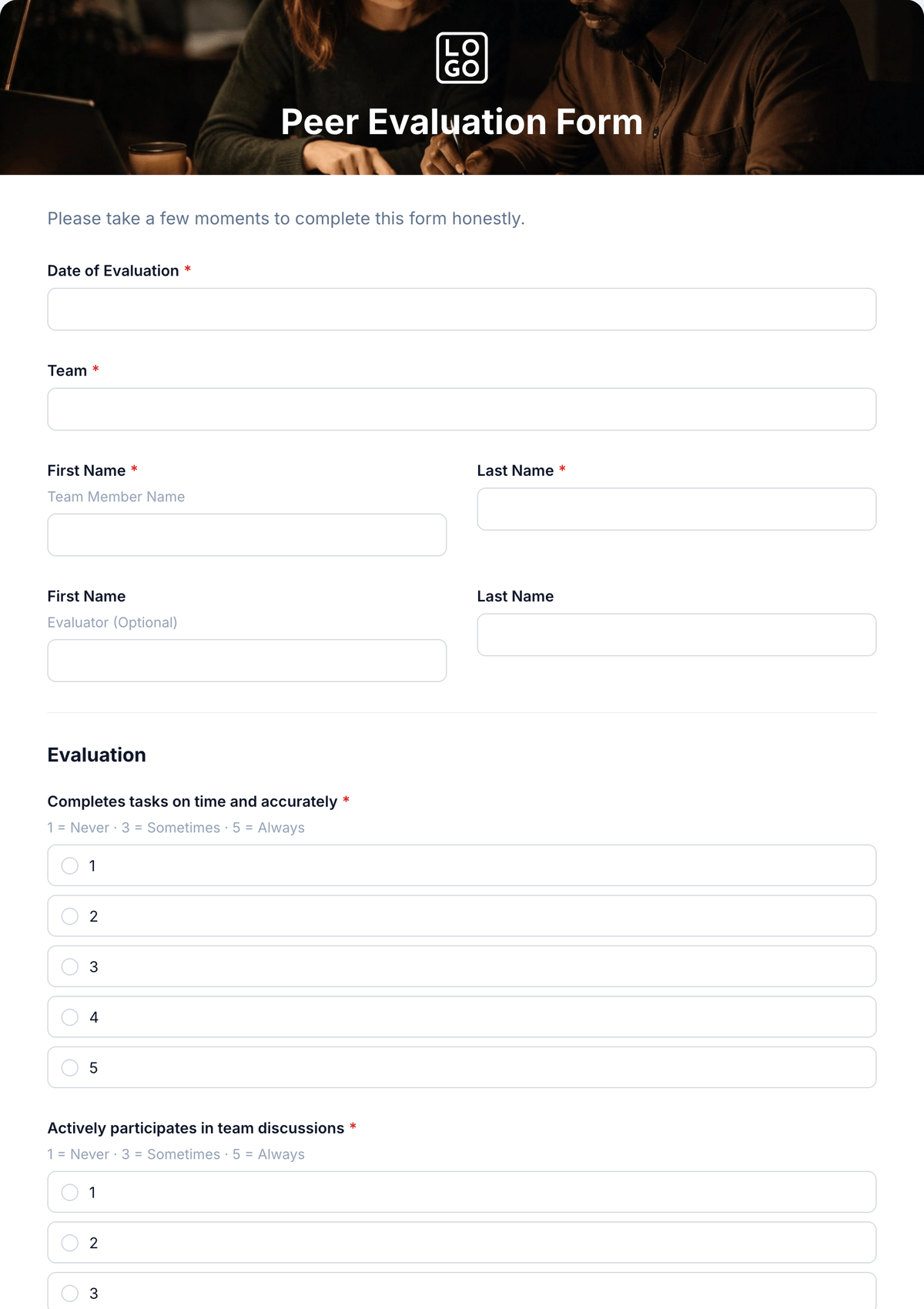
Task: Select rating 2 for completes tasks on time
Action: [x=462, y=916]
